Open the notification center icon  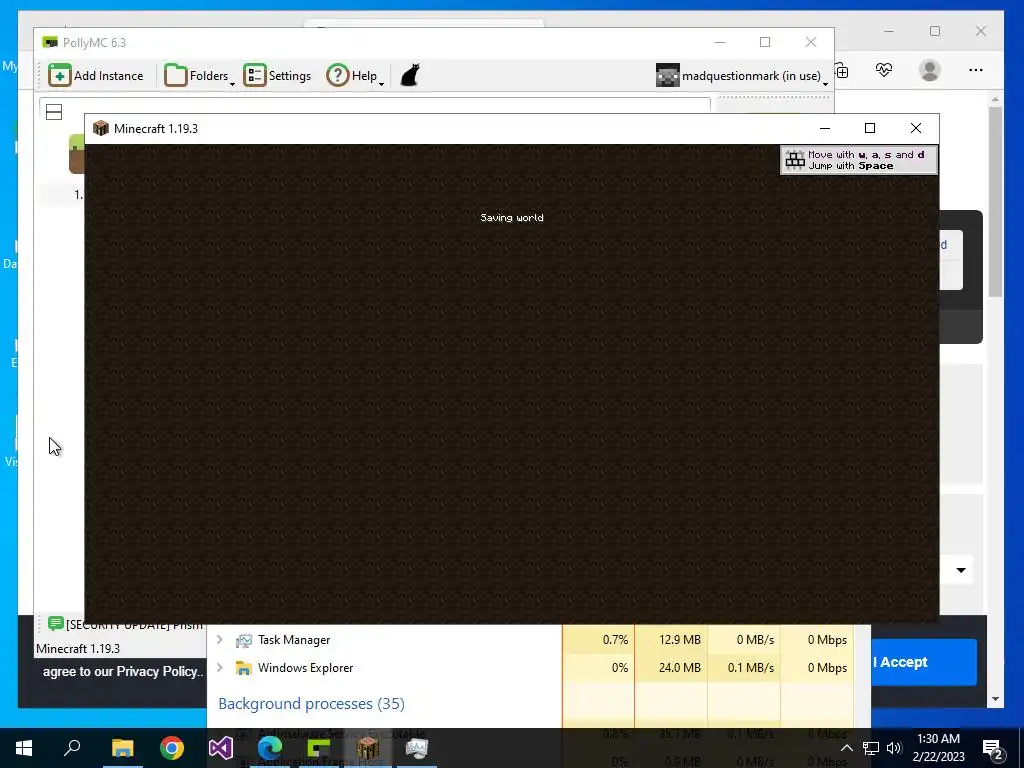(993, 748)
